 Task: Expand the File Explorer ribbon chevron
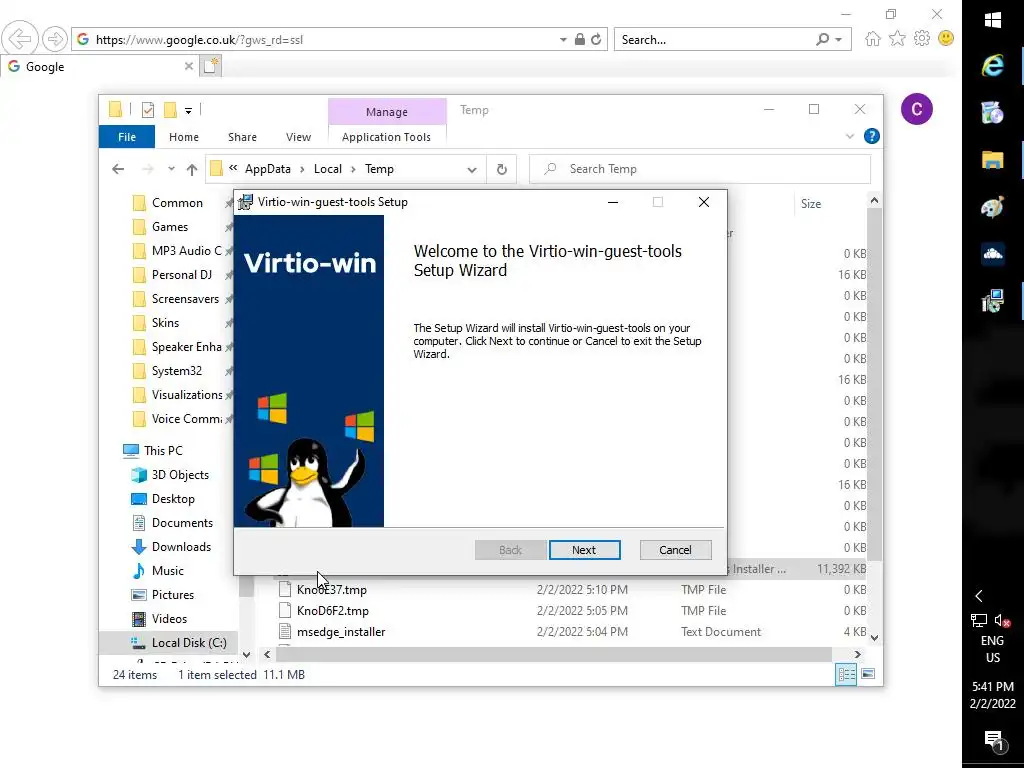click(x=850, y=136)
